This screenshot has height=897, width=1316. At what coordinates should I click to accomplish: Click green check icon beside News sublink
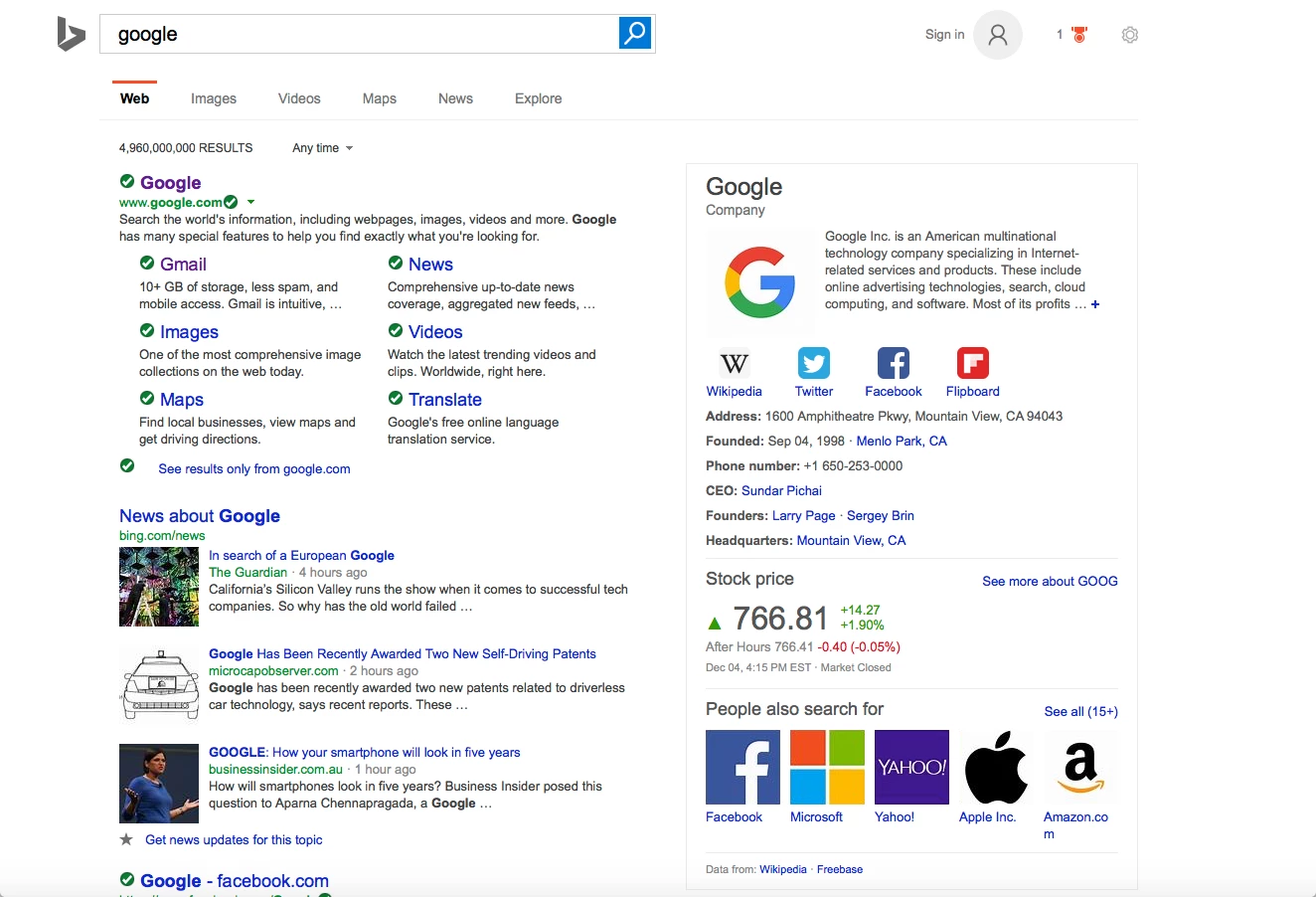[396, 263]
